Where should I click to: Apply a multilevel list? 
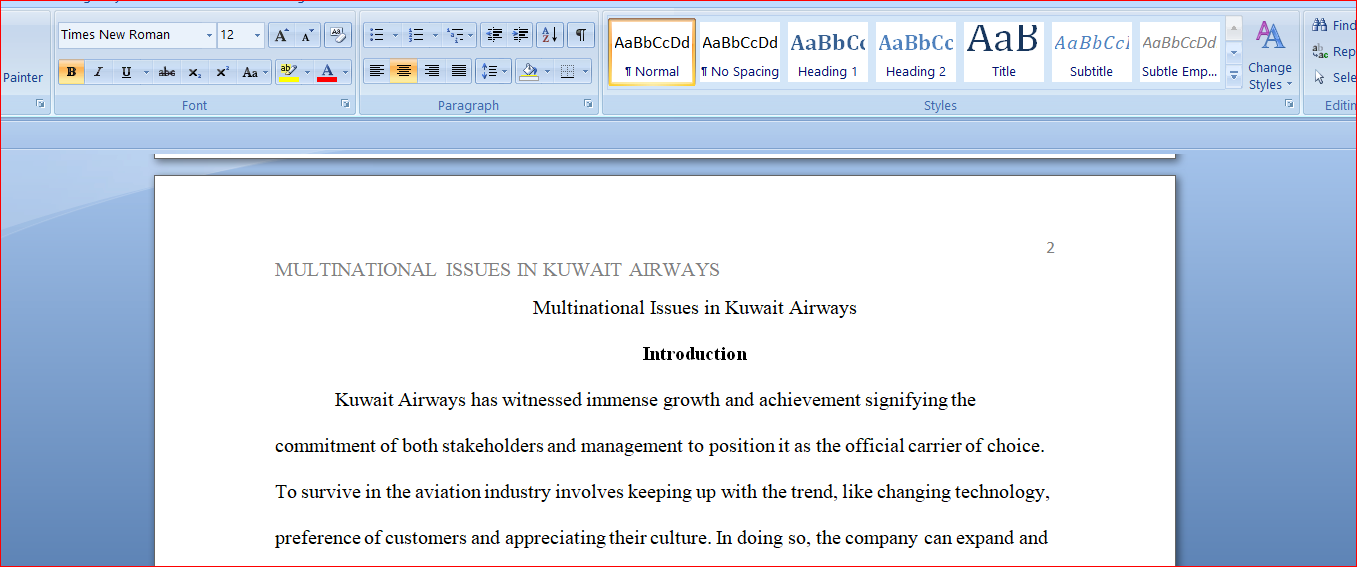[x=455, y=35]
